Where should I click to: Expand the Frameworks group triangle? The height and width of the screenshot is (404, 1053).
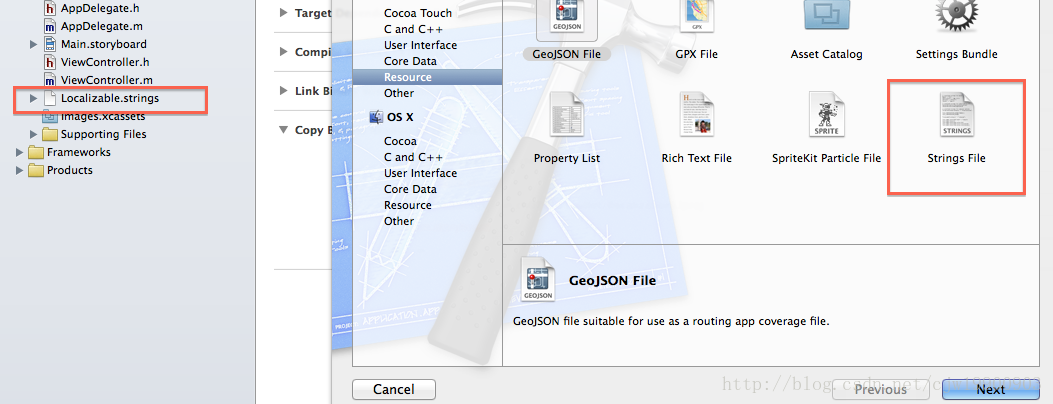click(x=19, y=152)
